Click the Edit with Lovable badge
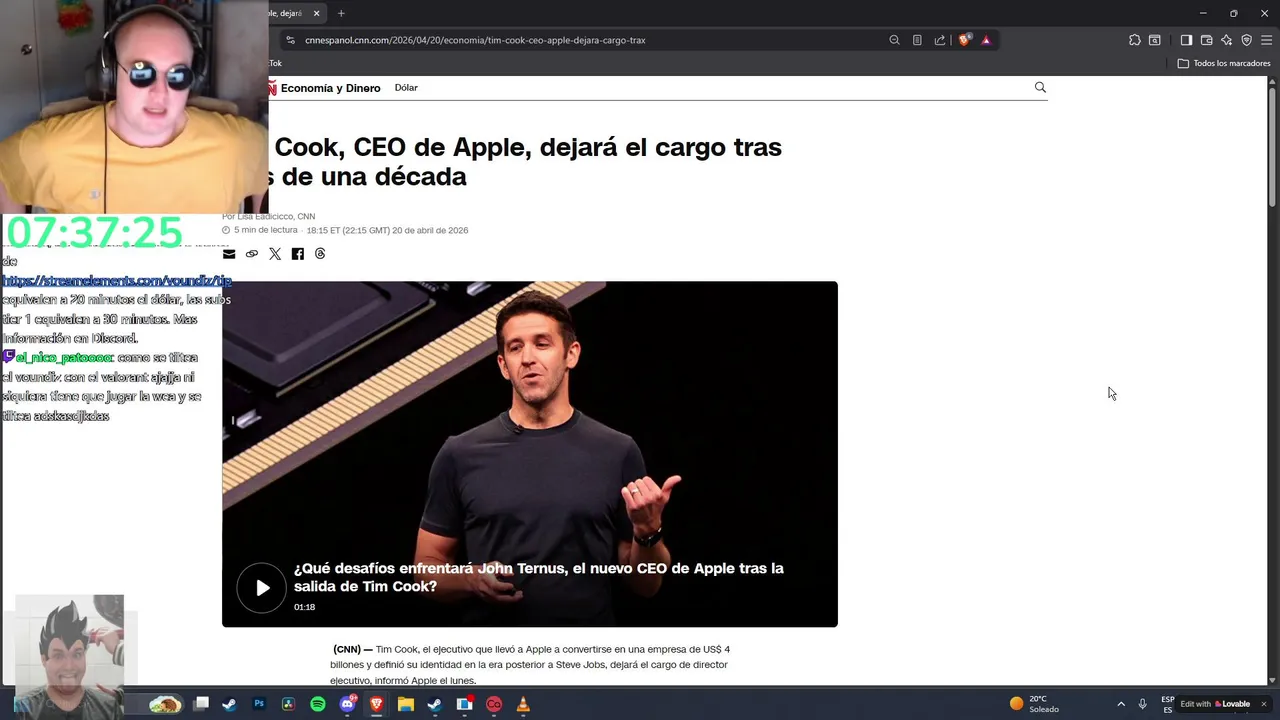Viewport: 1280px width, 720px height. 1215,704
